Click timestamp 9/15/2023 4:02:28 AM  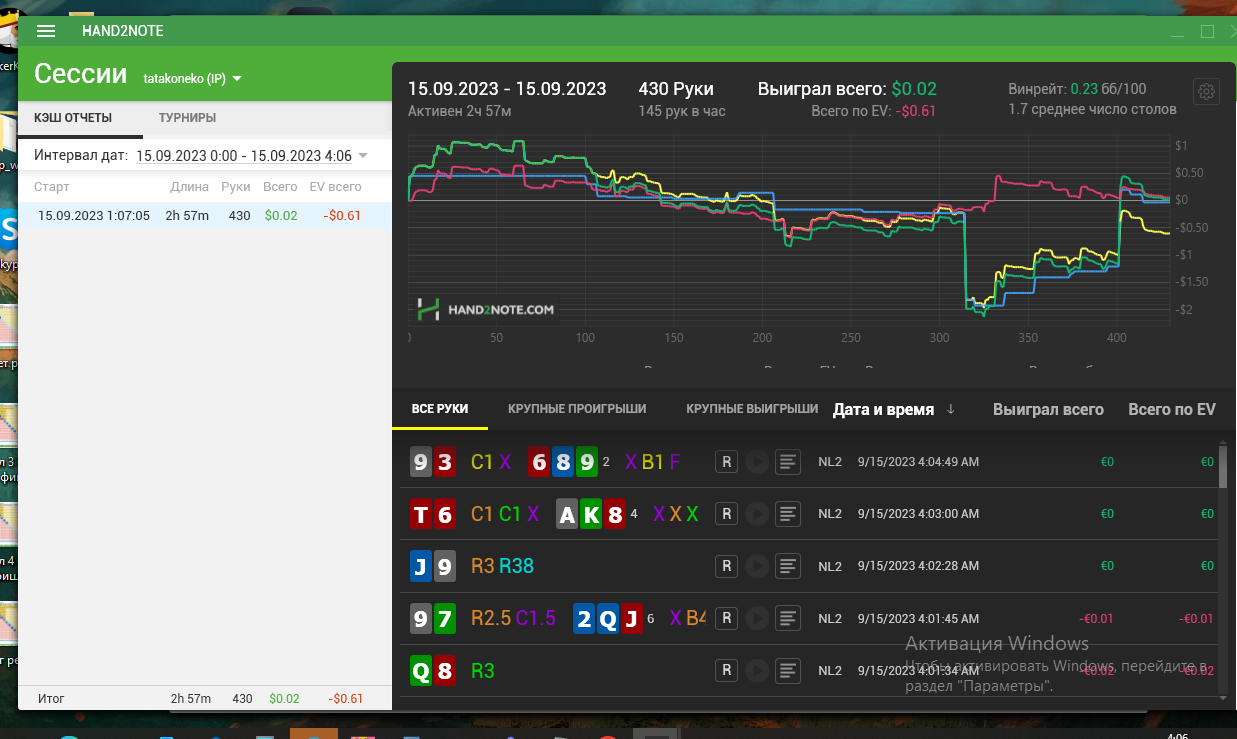point(918,566)
